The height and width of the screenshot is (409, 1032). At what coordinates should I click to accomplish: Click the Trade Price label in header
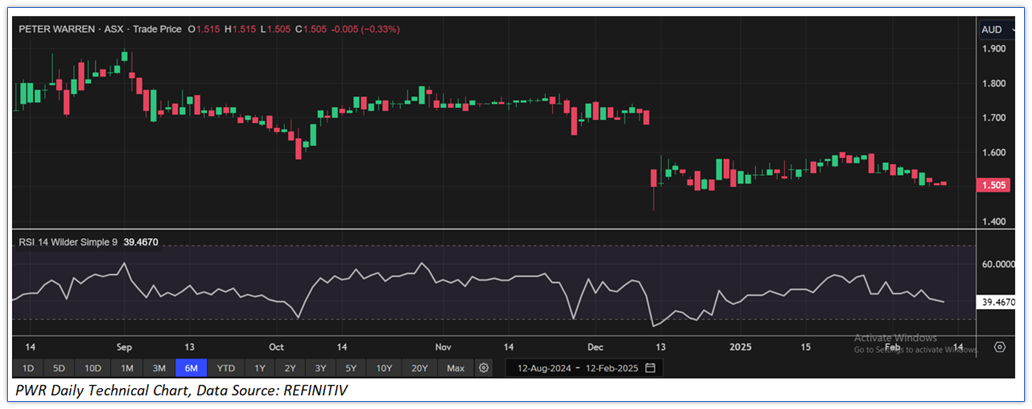tap(157, 30)
